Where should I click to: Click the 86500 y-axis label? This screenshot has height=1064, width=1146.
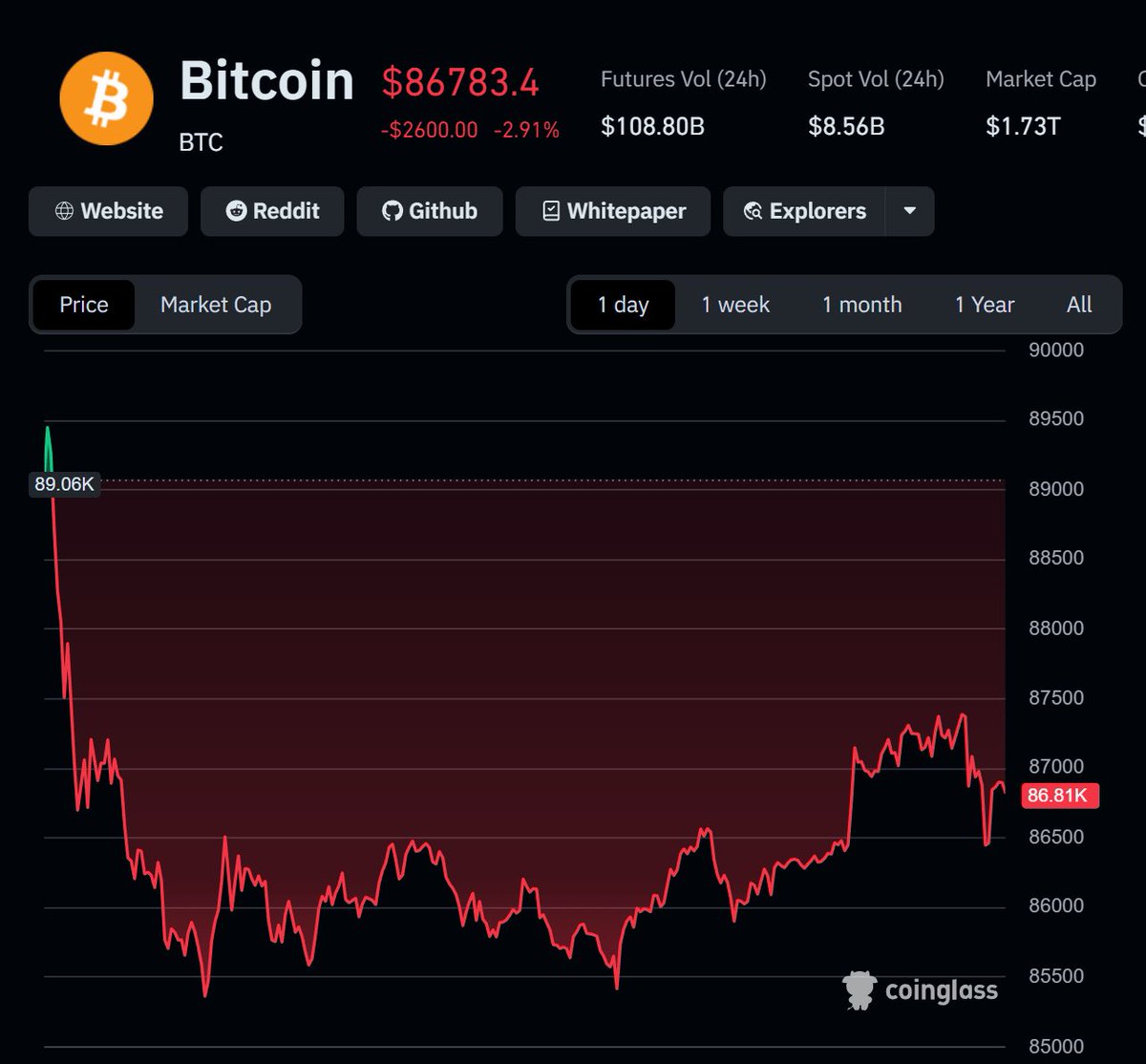pyautogui.click(x=1055, y=838)
